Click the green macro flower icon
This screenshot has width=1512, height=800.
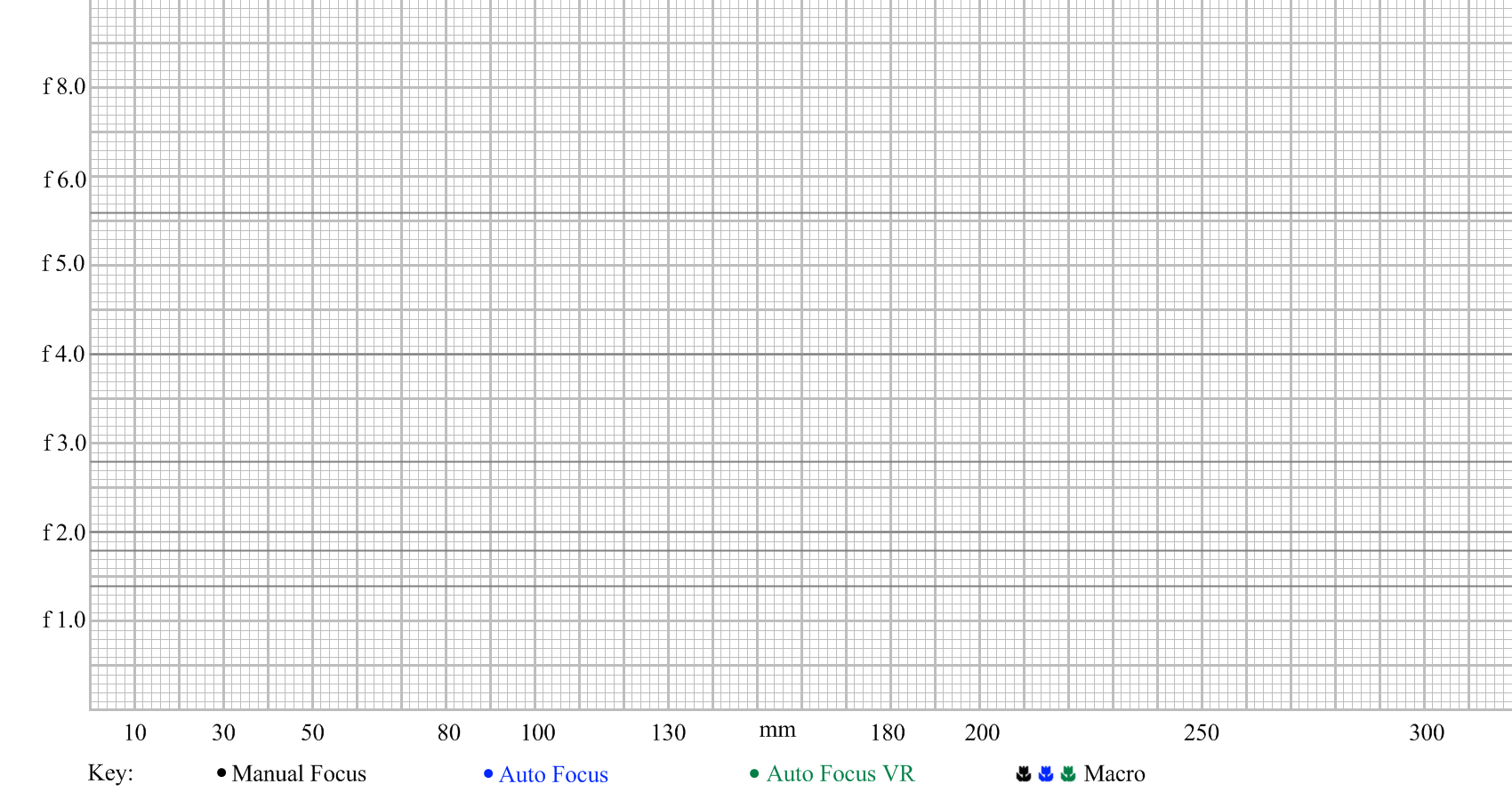click(1068, 774)
